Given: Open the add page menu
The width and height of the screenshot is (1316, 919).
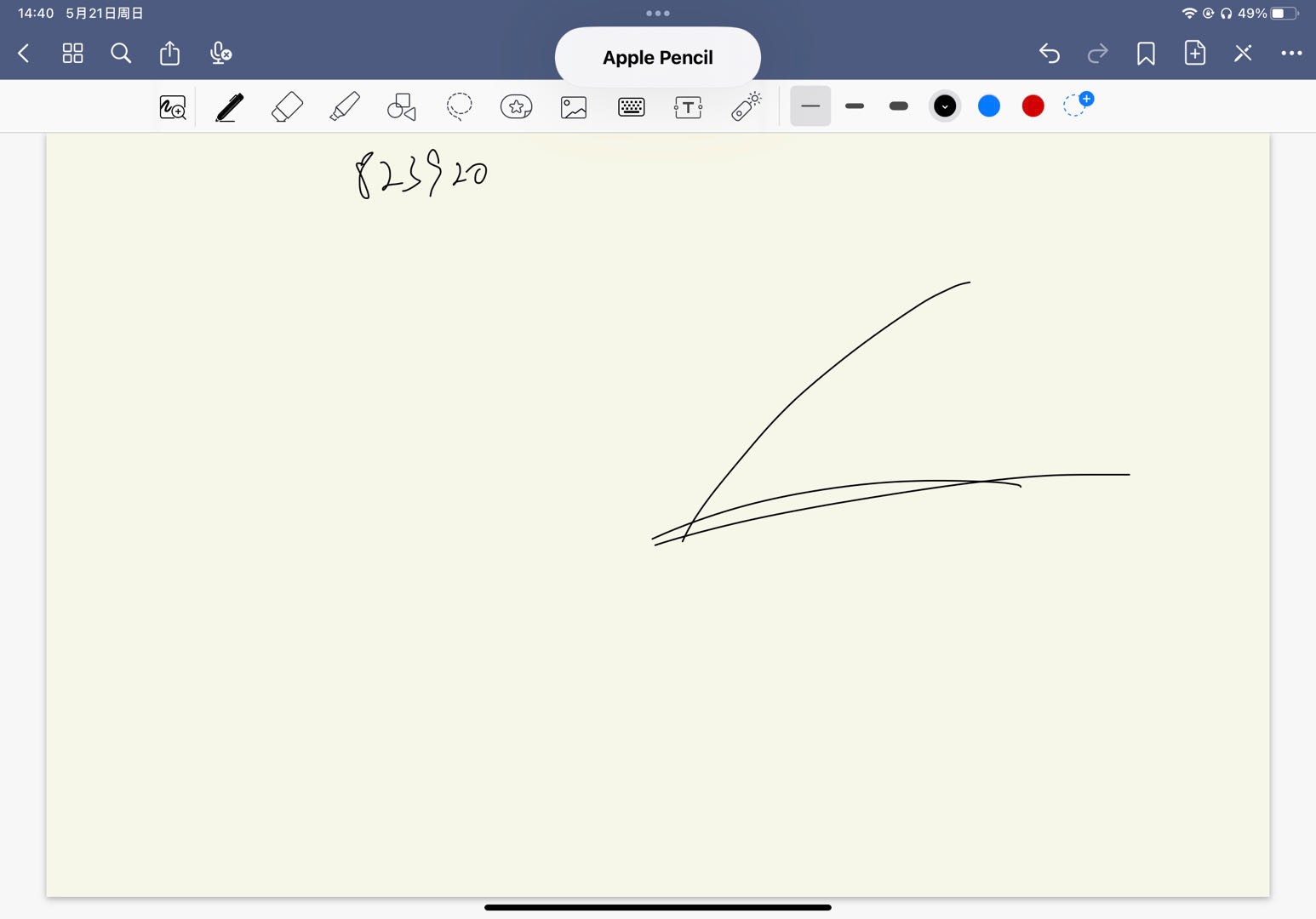Looking at the screenshot, I should (x=1195, y=54).
